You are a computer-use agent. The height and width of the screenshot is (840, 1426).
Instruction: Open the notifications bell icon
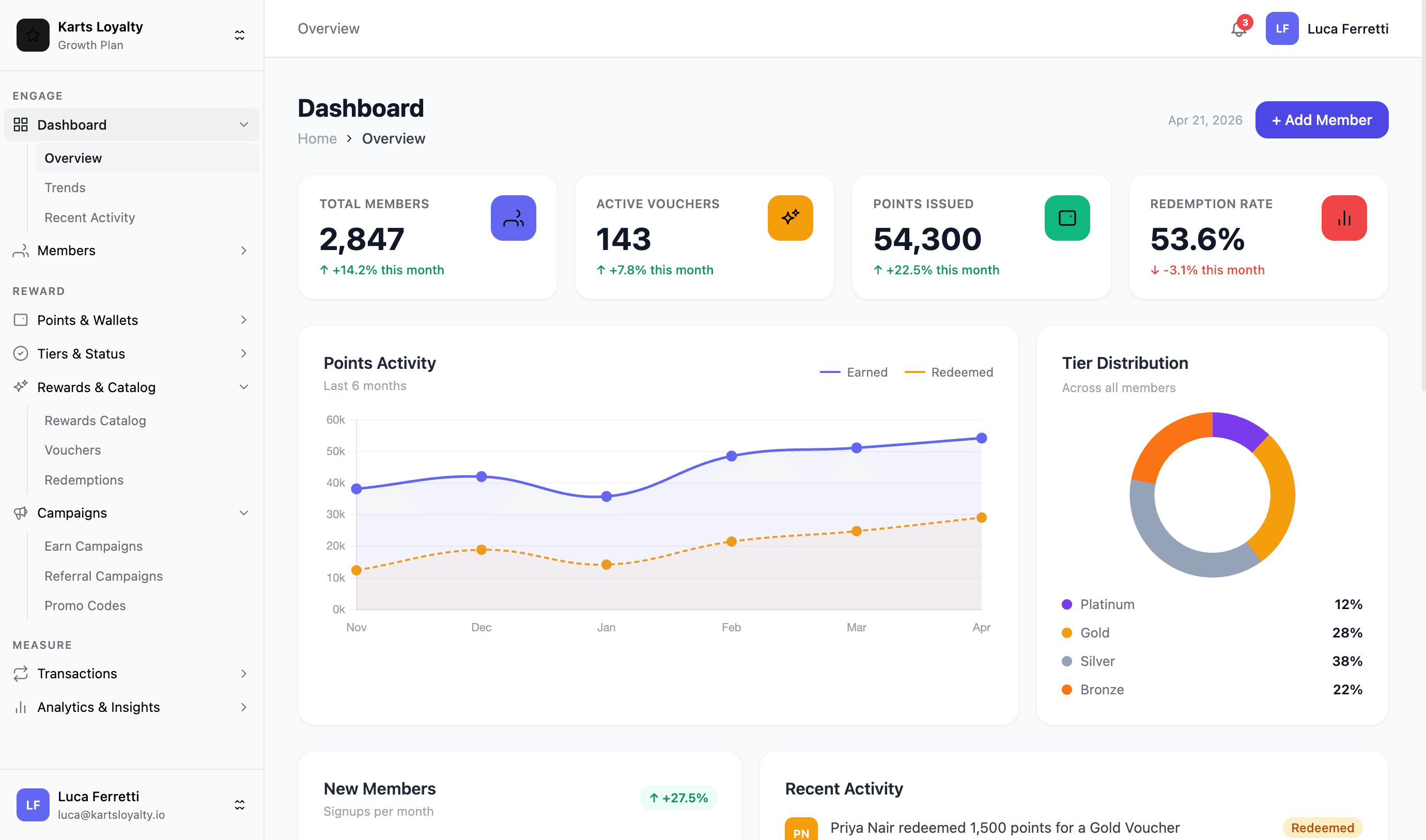point(1238,29)
